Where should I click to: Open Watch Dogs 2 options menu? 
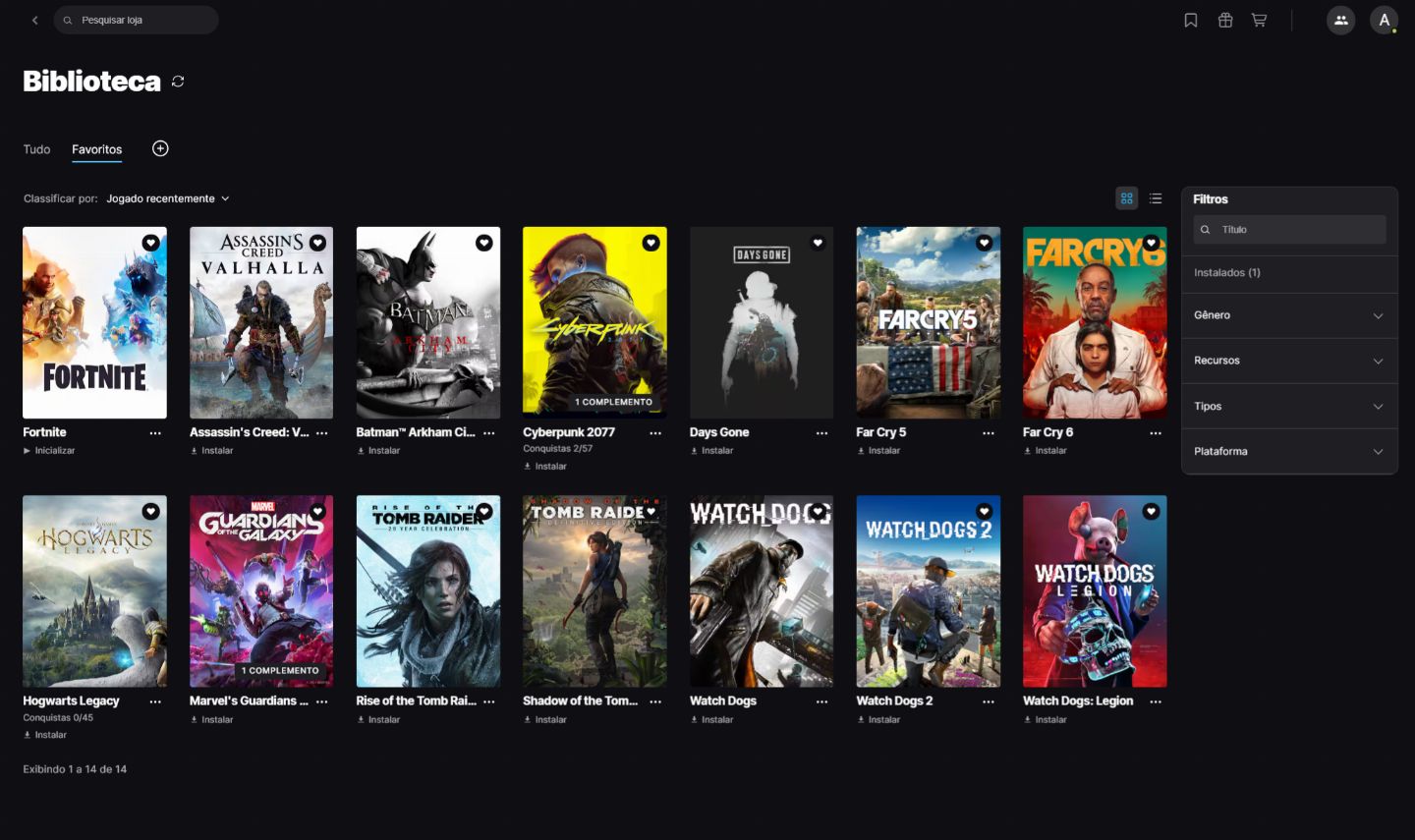tap(989, 701)
